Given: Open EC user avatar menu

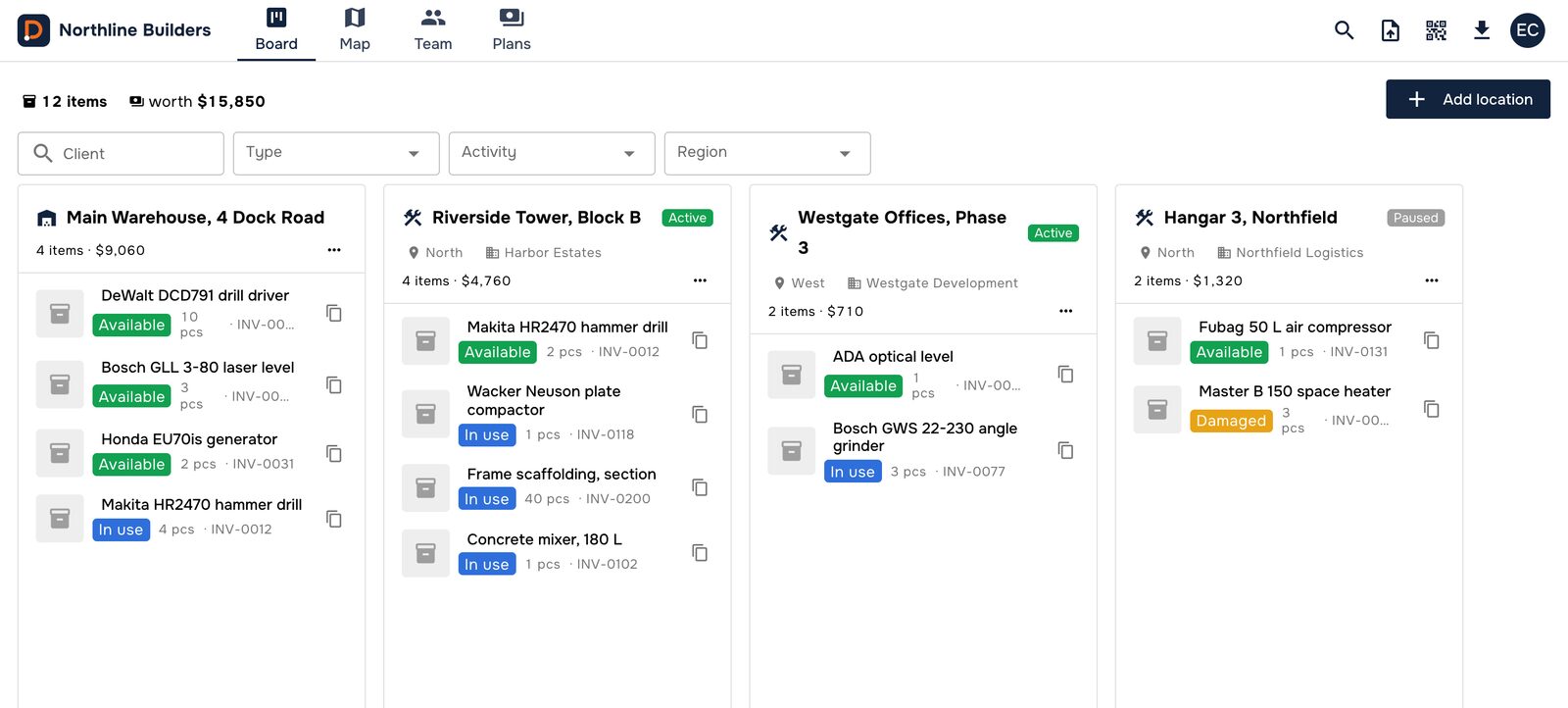Looking at the screenshot, I should click(1528, 30).
